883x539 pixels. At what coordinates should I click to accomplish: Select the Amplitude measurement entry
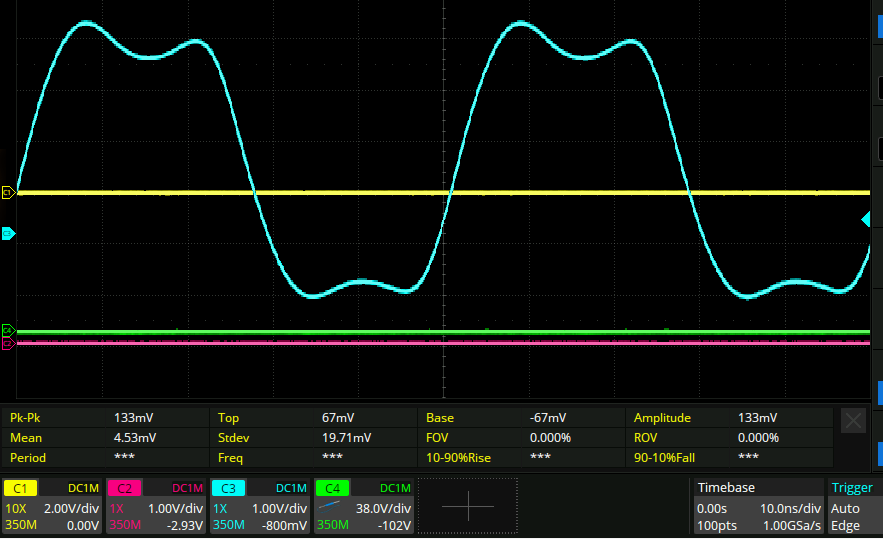tap(663, 418)
